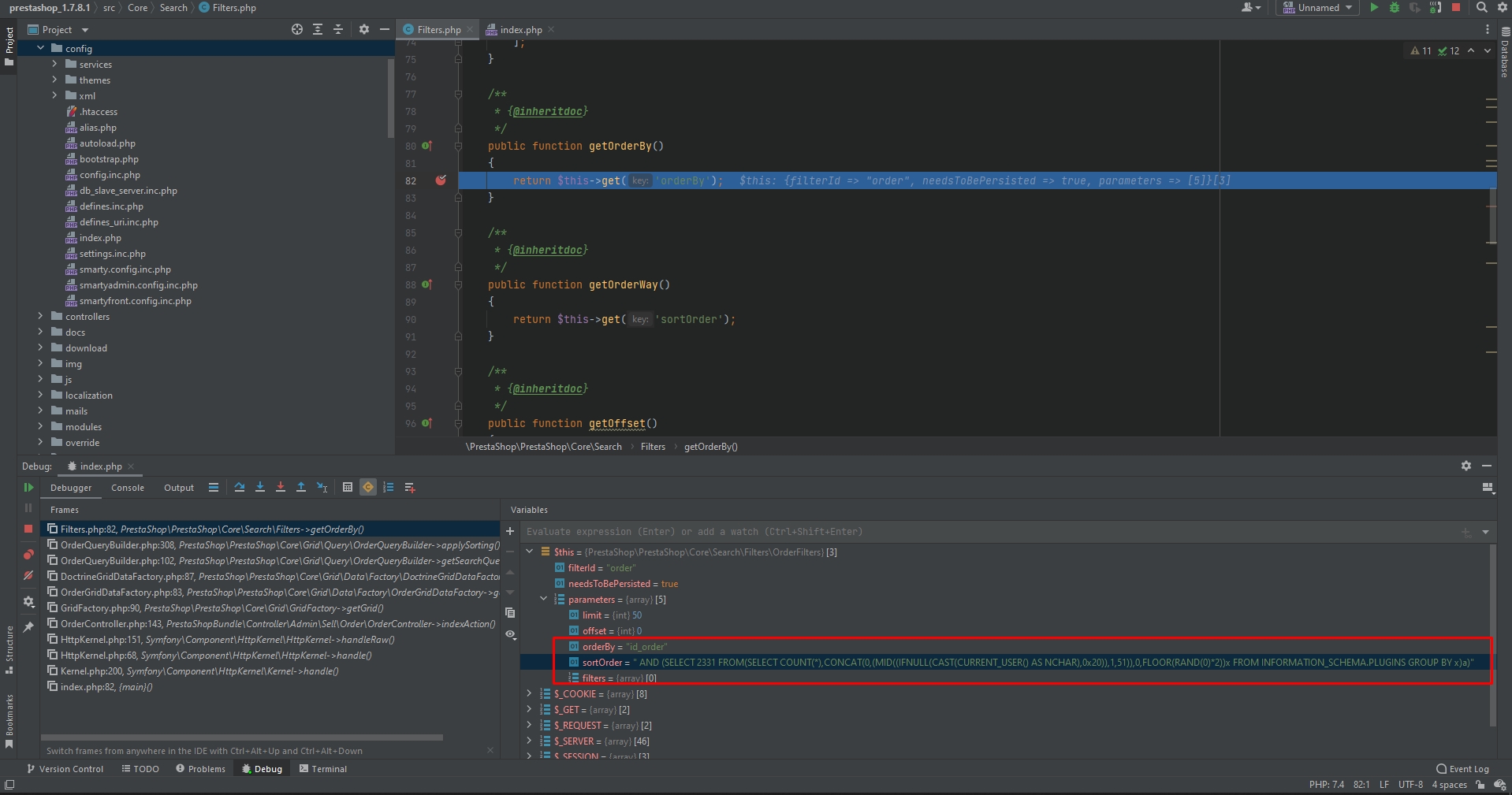Follow the @inheritdoc link on line 78
The width and height of the screenshot is (1512, 795).
tap(549, 111)
